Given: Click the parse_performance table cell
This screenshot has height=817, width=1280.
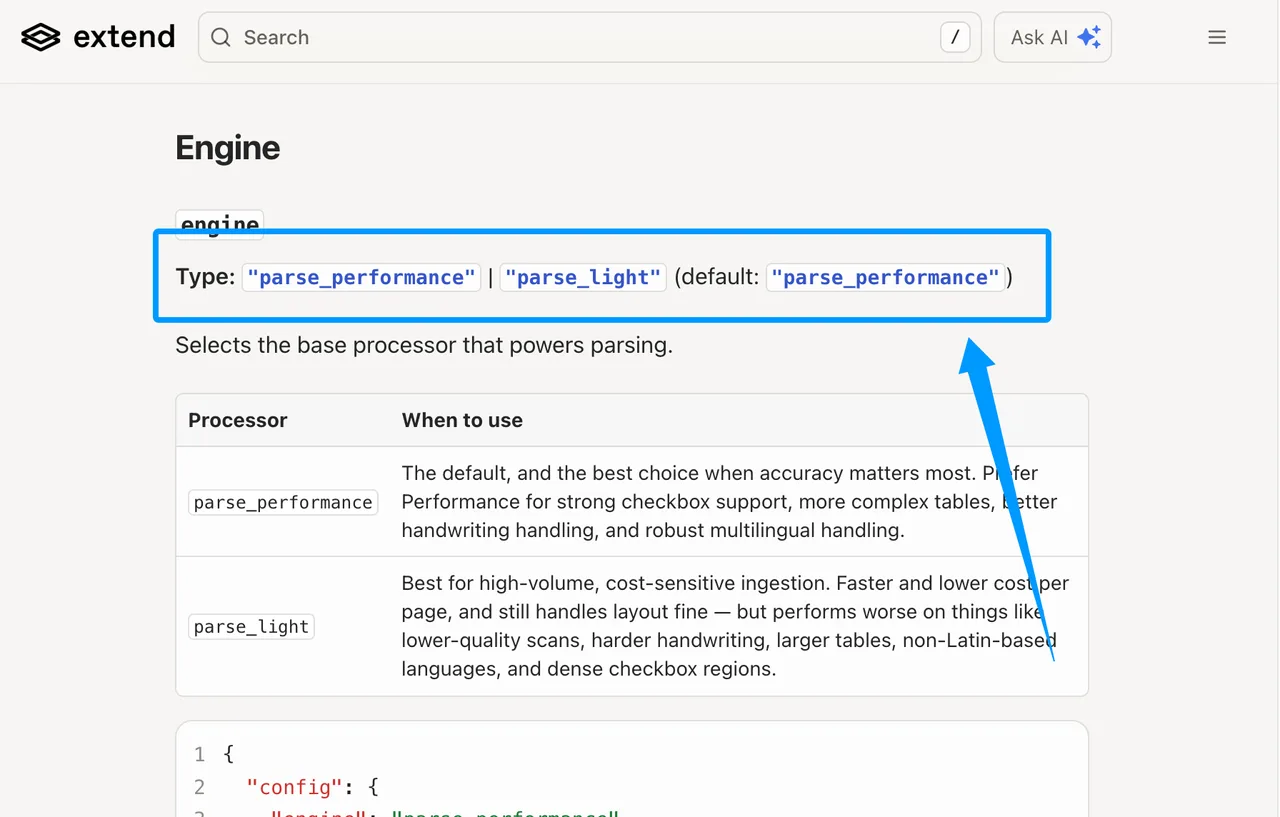Looking at the screenshot, I should pyautogui.click(x=283, y=502).
